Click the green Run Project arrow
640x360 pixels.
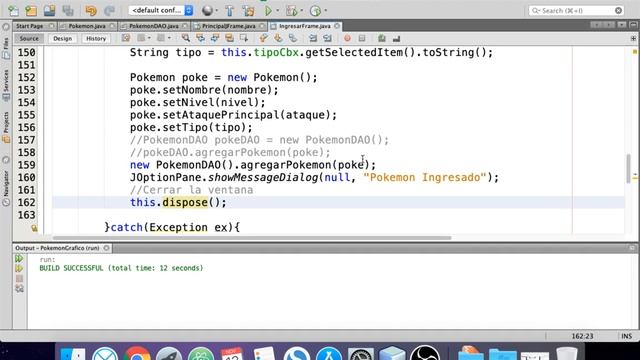click(268, 11)
